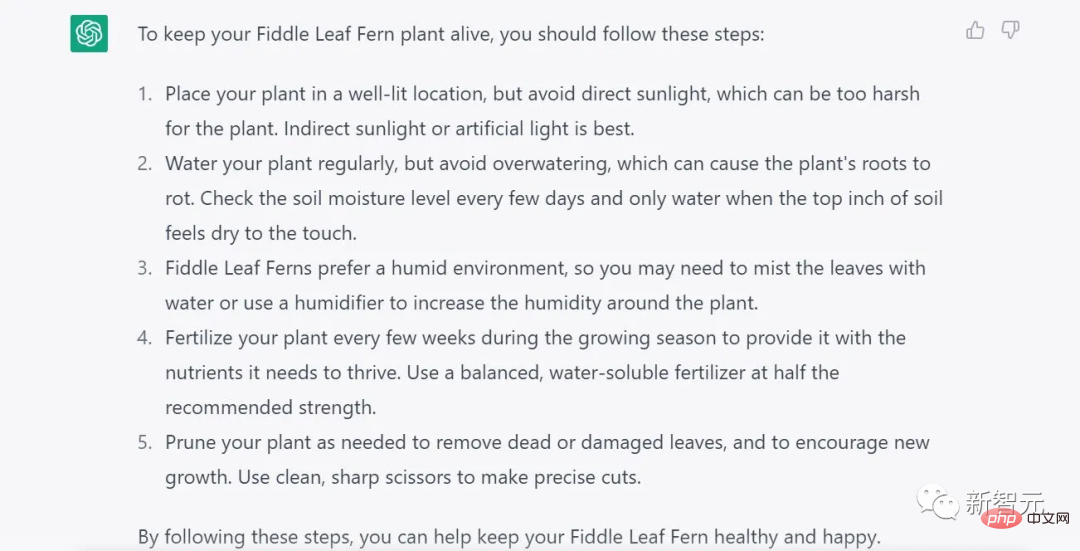Give the response a thumbs down
This screenshot has height=551, width=1080.
(x=1010, y=31)
